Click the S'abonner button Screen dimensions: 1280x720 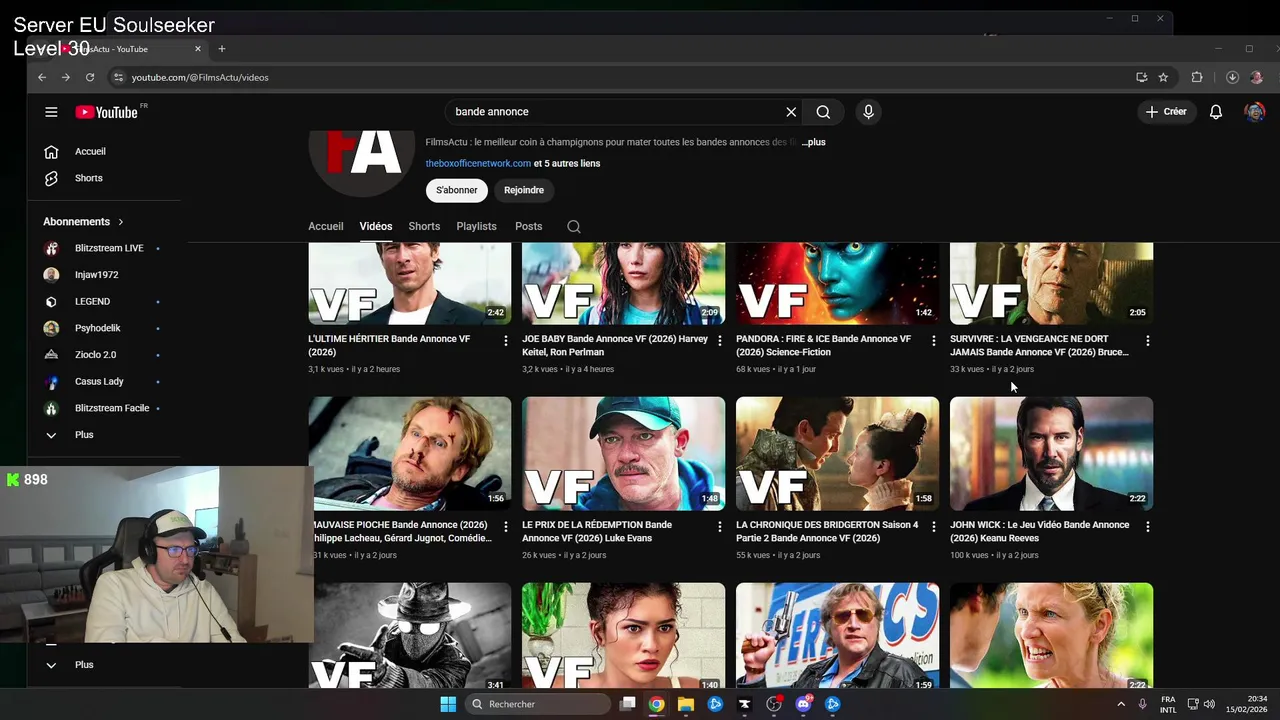457,190
